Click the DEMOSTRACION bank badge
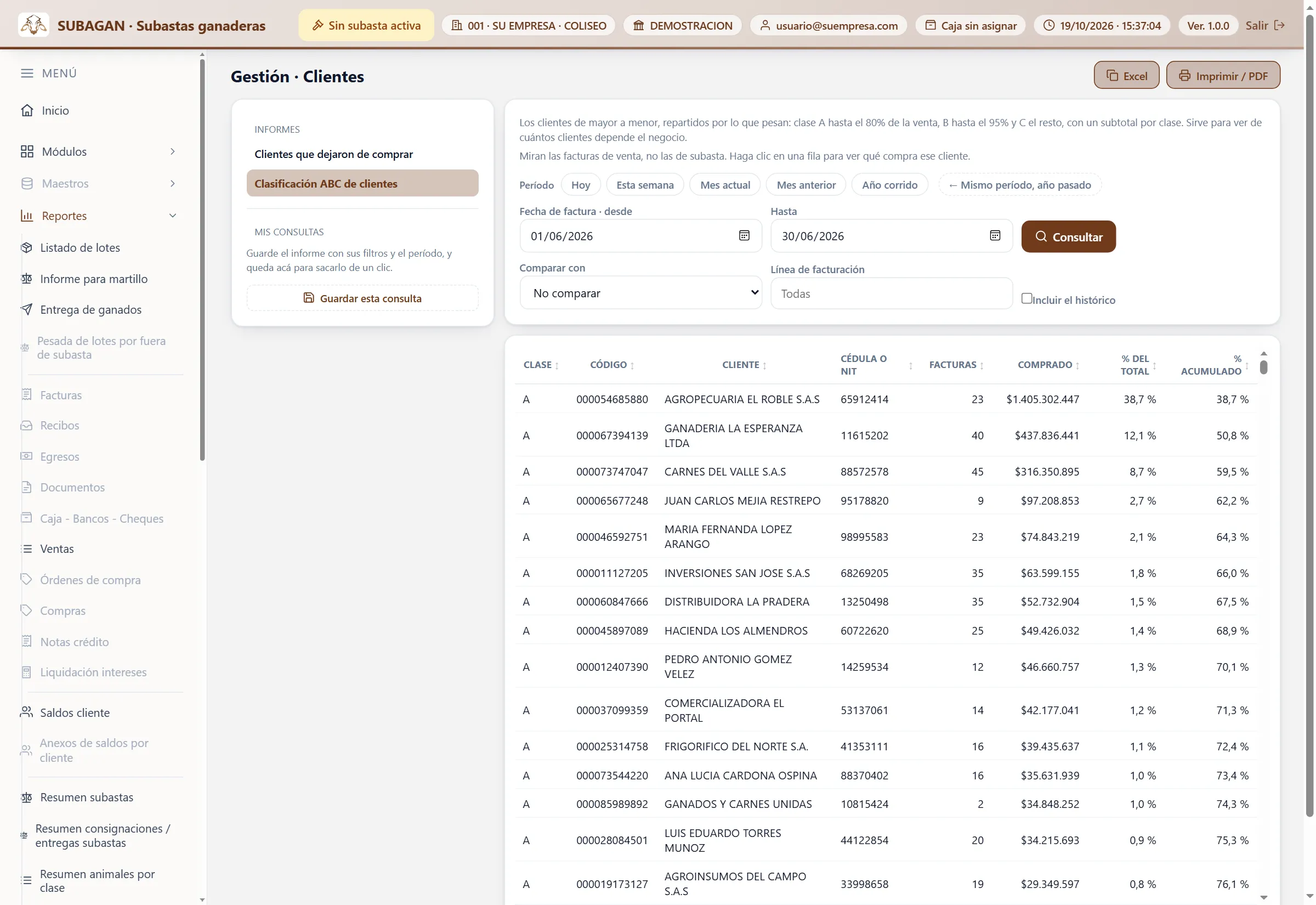This screenshot has width=1316, height=905. [x=682, y=25]
